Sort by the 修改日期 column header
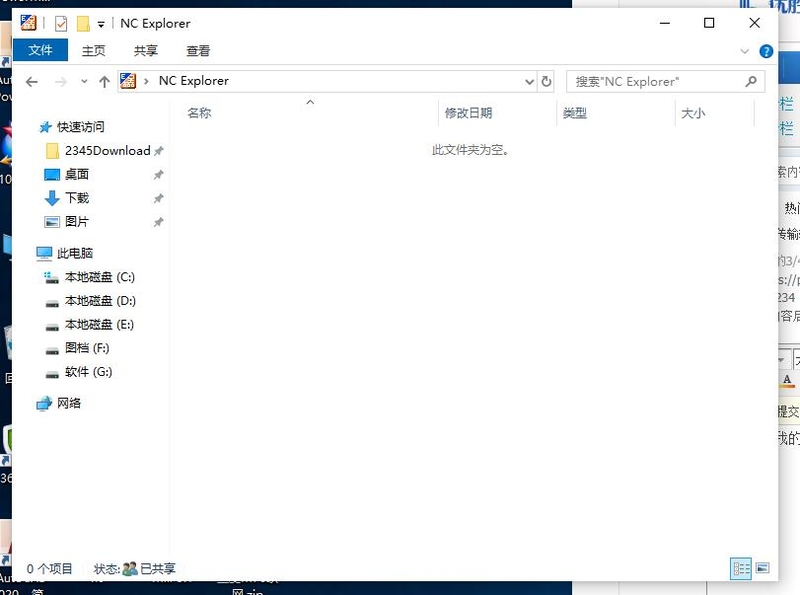Viewport: 800px width, 595px height. (468, 113)
